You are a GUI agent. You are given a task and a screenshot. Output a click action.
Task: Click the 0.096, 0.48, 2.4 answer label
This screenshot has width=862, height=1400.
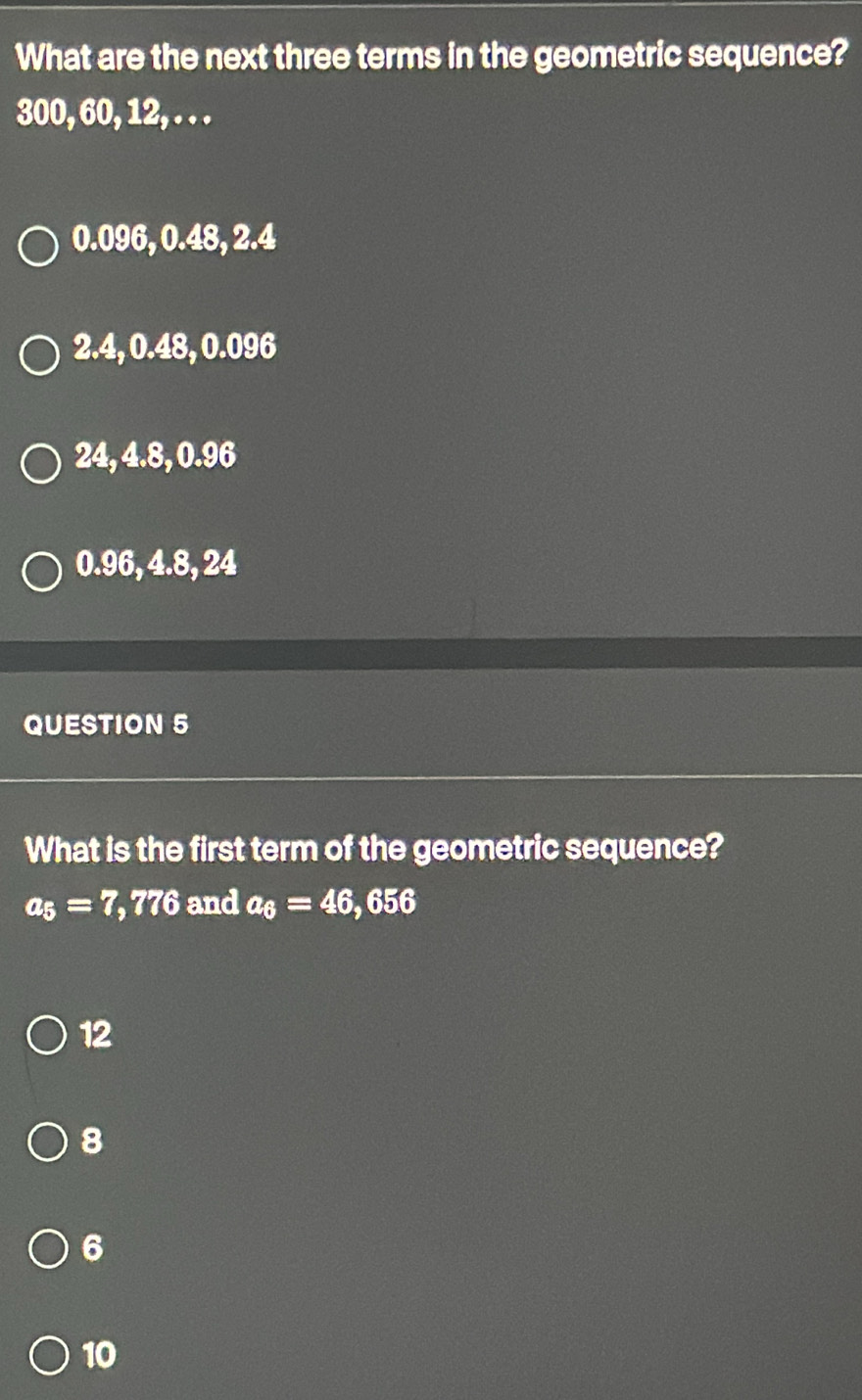(x=174, y=239)
